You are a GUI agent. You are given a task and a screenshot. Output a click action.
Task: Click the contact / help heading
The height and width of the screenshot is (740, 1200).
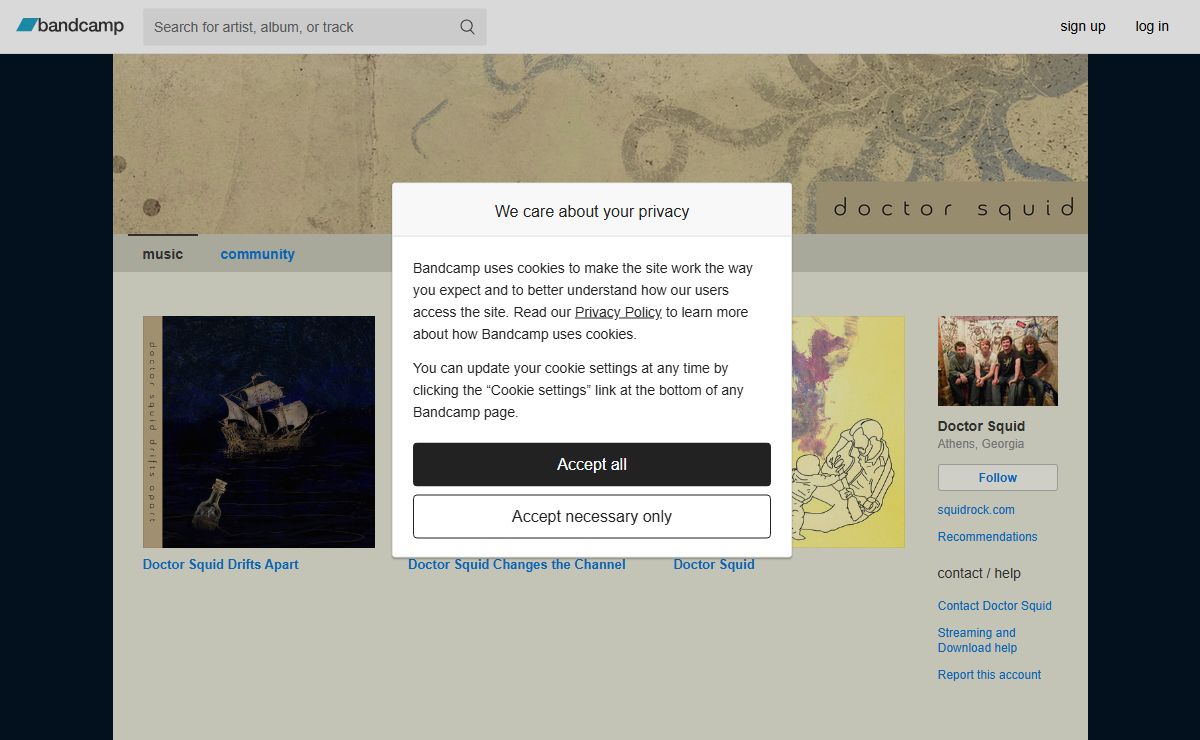coord(979,573)
